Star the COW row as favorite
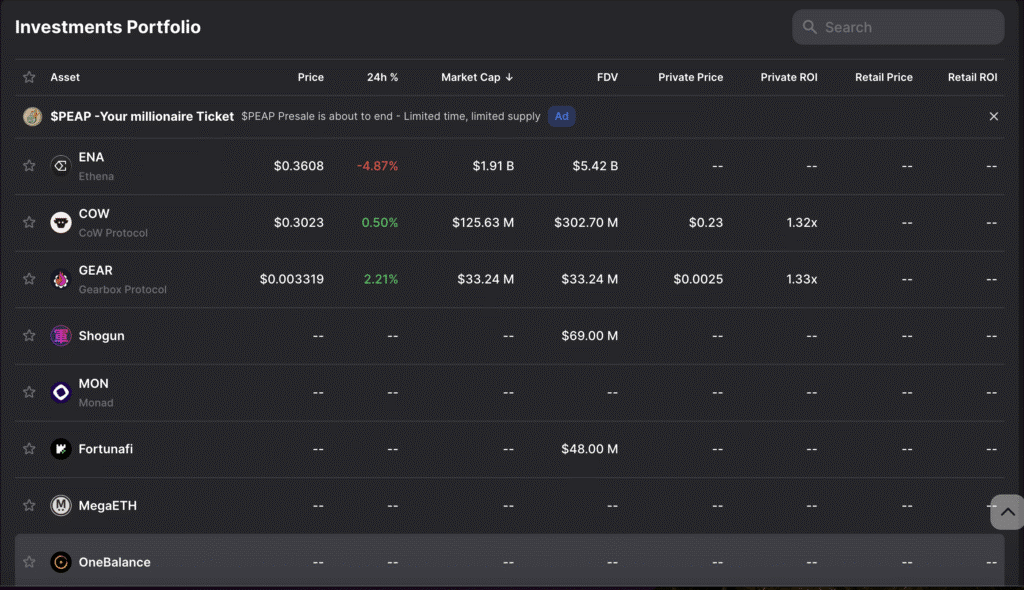1024x590 pixels. [29, 222]
